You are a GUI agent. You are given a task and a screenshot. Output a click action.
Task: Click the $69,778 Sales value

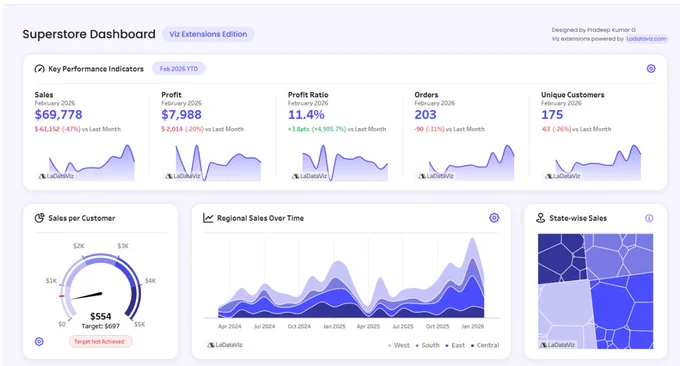(x=59, y=115)
